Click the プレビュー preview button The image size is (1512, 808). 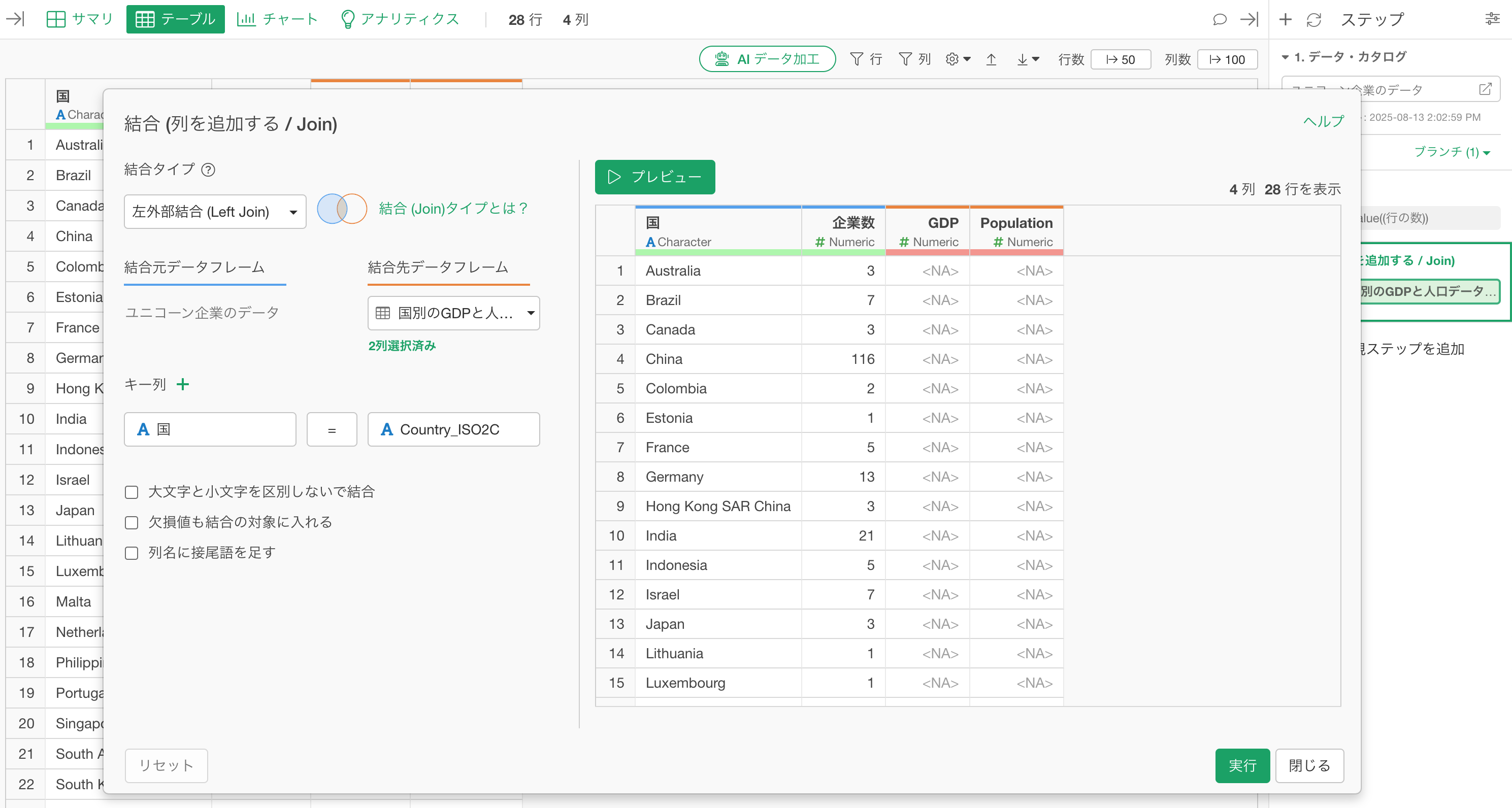tap(655, 177)
